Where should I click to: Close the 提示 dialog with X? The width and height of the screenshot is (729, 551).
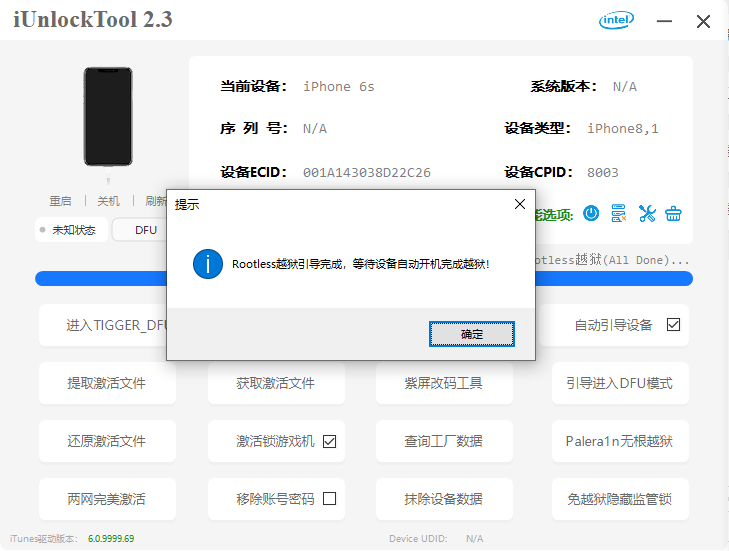(x=520, y=204)
